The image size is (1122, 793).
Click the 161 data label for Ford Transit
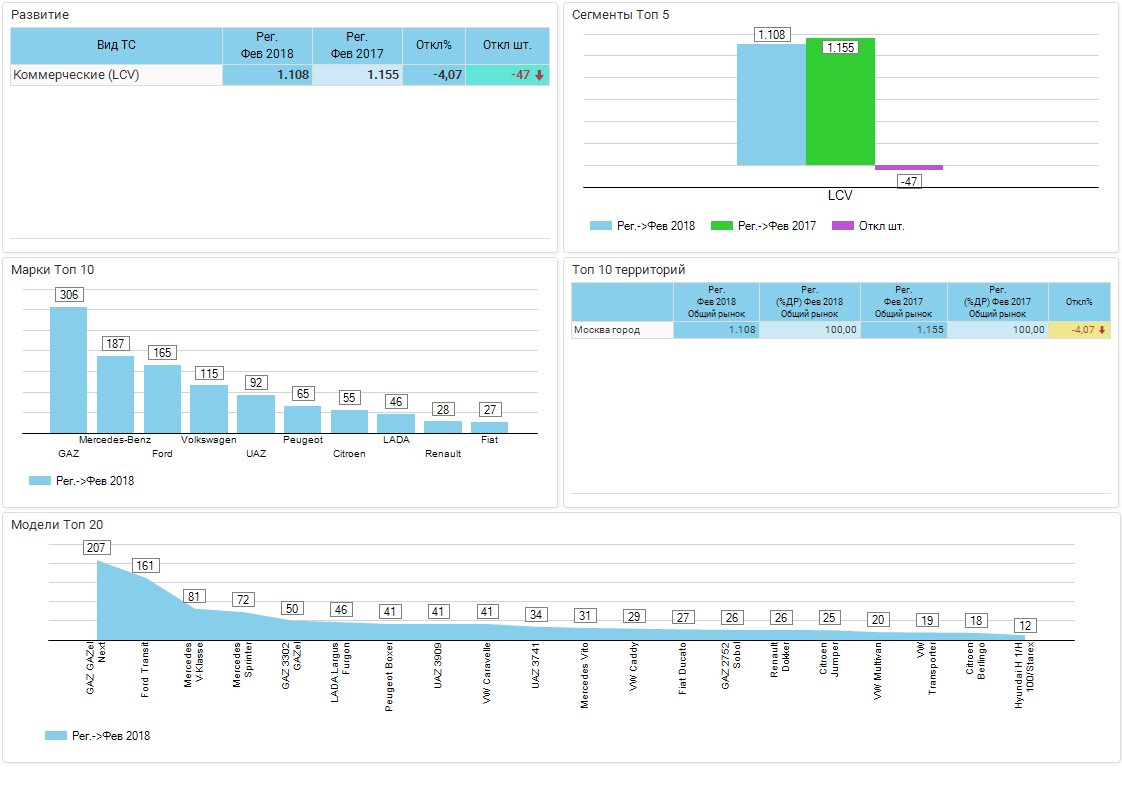(x=145, y=565)
